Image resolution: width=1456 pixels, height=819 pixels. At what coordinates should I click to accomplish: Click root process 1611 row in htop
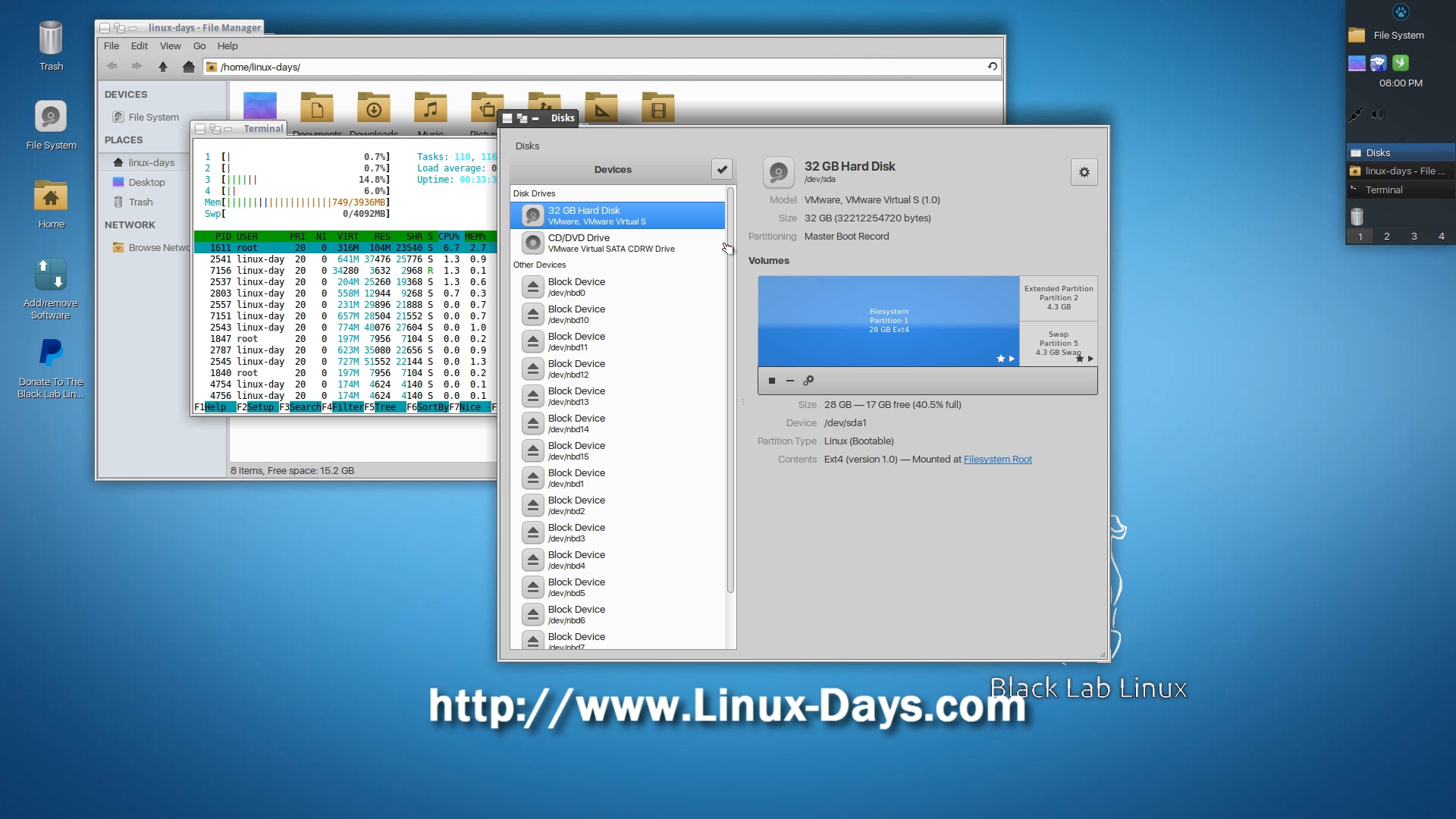point(345,248)
